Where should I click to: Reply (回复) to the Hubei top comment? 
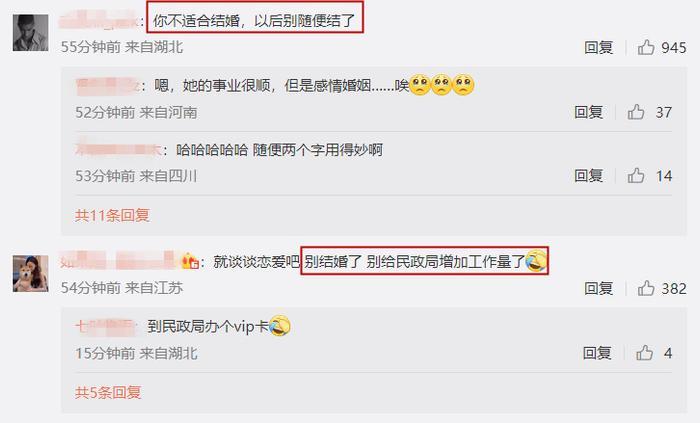[x=599, y=47]
